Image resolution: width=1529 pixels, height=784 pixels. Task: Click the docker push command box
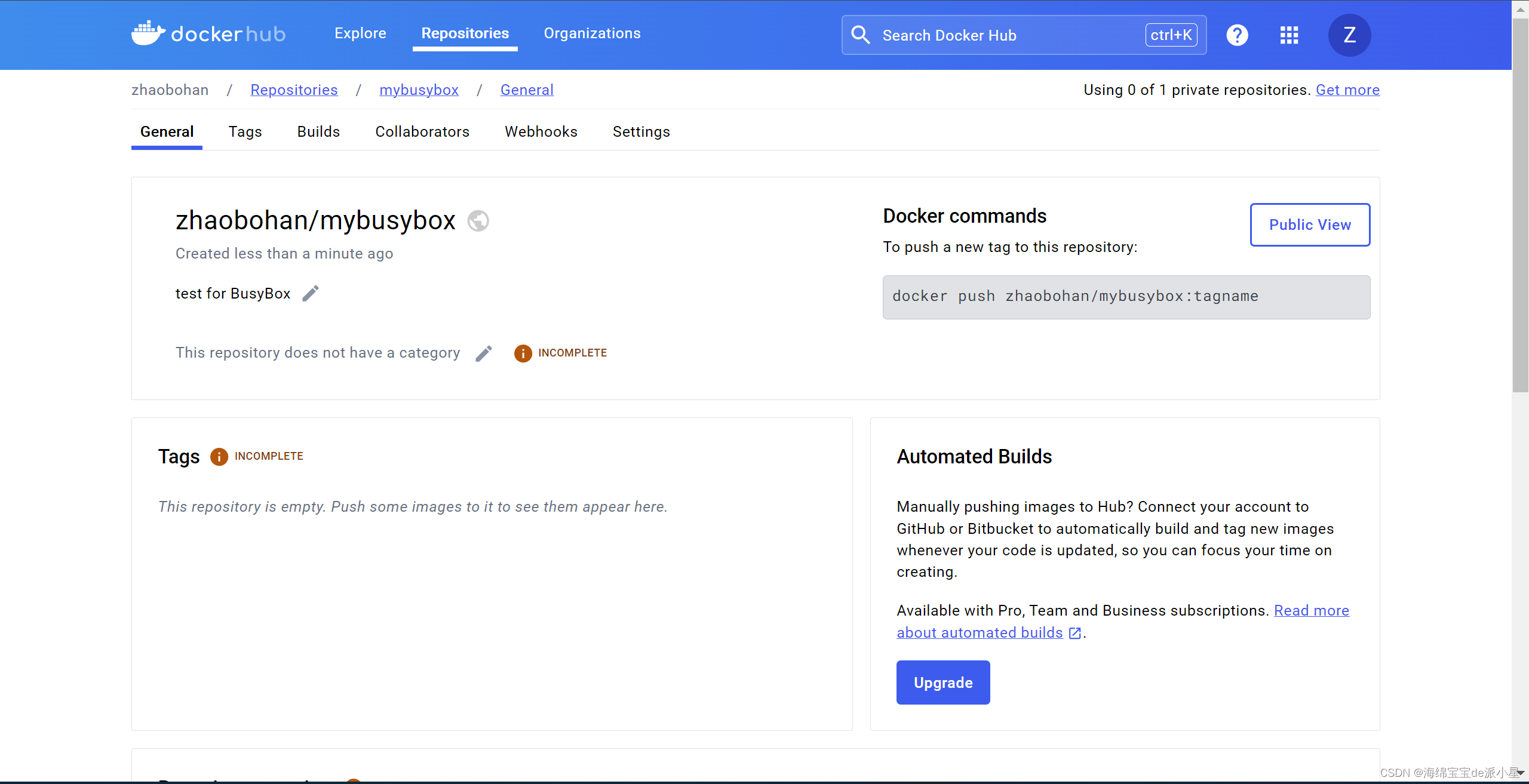[x=1126, y=297]
